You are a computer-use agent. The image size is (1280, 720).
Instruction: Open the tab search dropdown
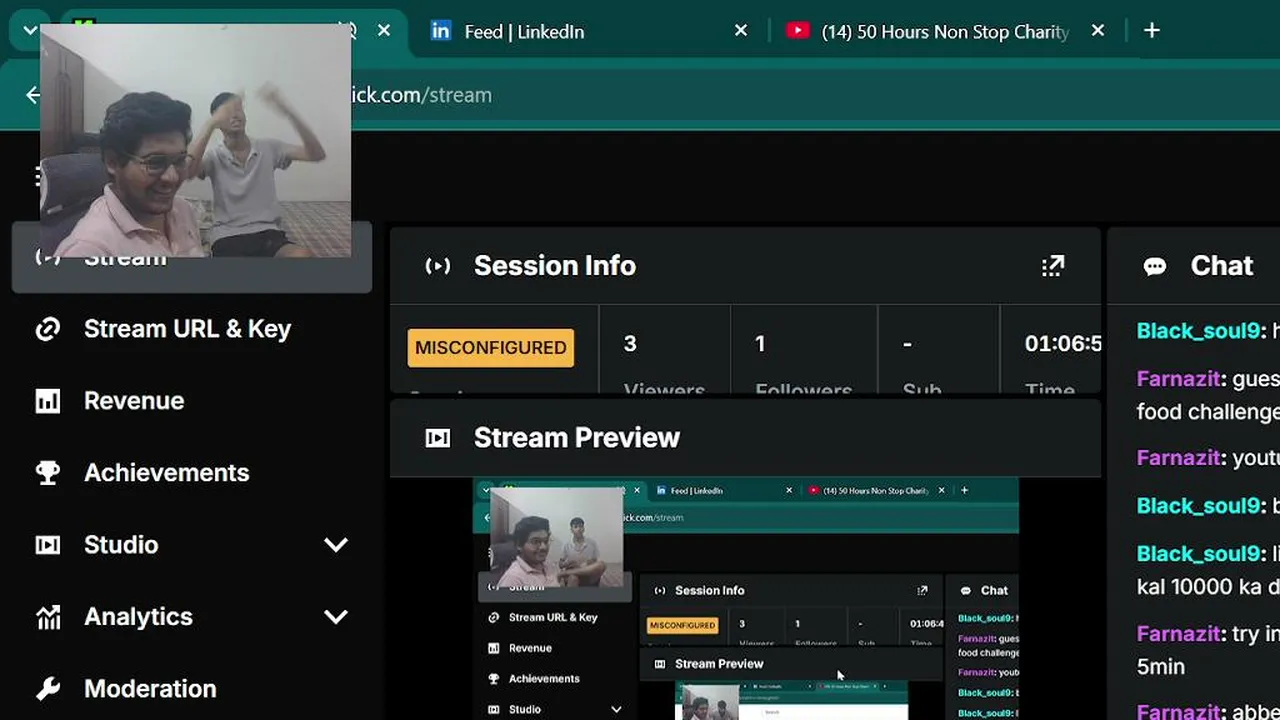[29, 31]
